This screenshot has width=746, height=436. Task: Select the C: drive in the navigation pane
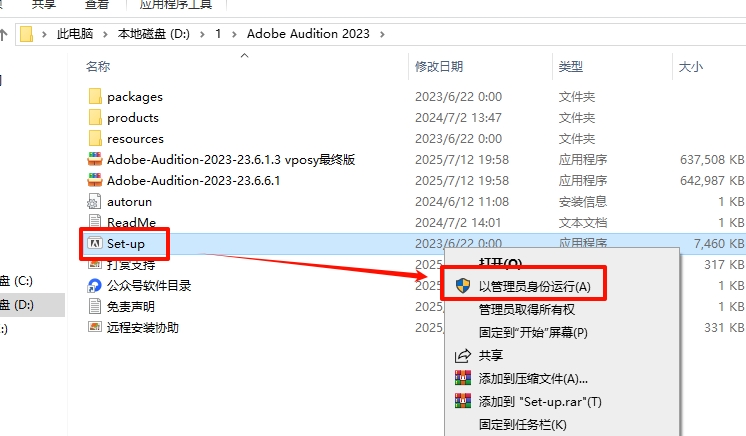click(17, 281)
